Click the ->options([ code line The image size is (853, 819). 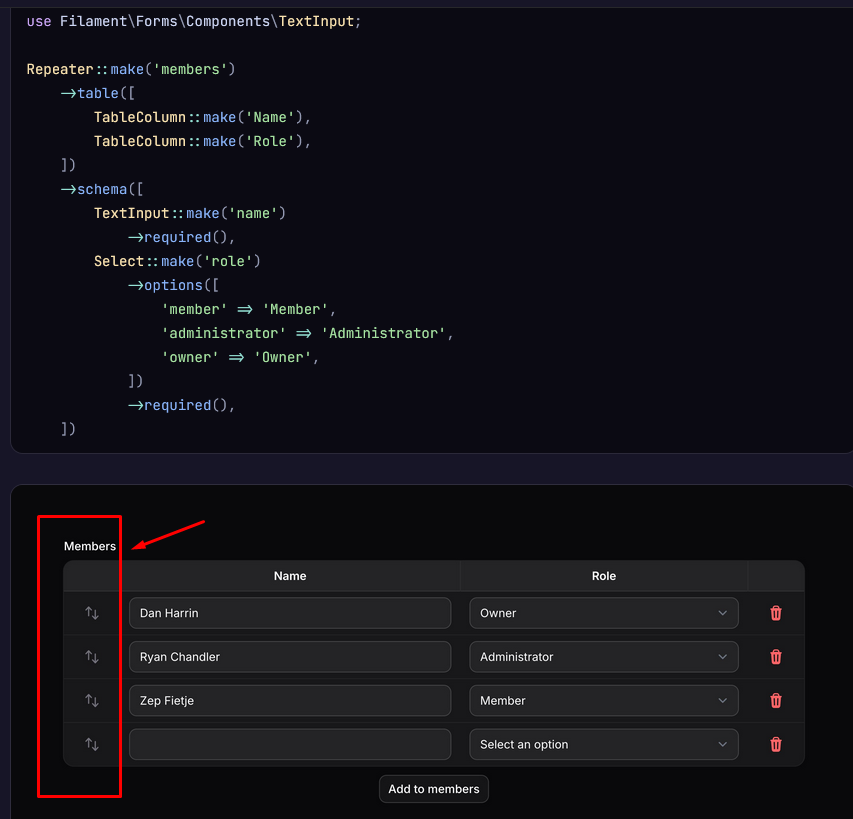click(x=173, y=286)
